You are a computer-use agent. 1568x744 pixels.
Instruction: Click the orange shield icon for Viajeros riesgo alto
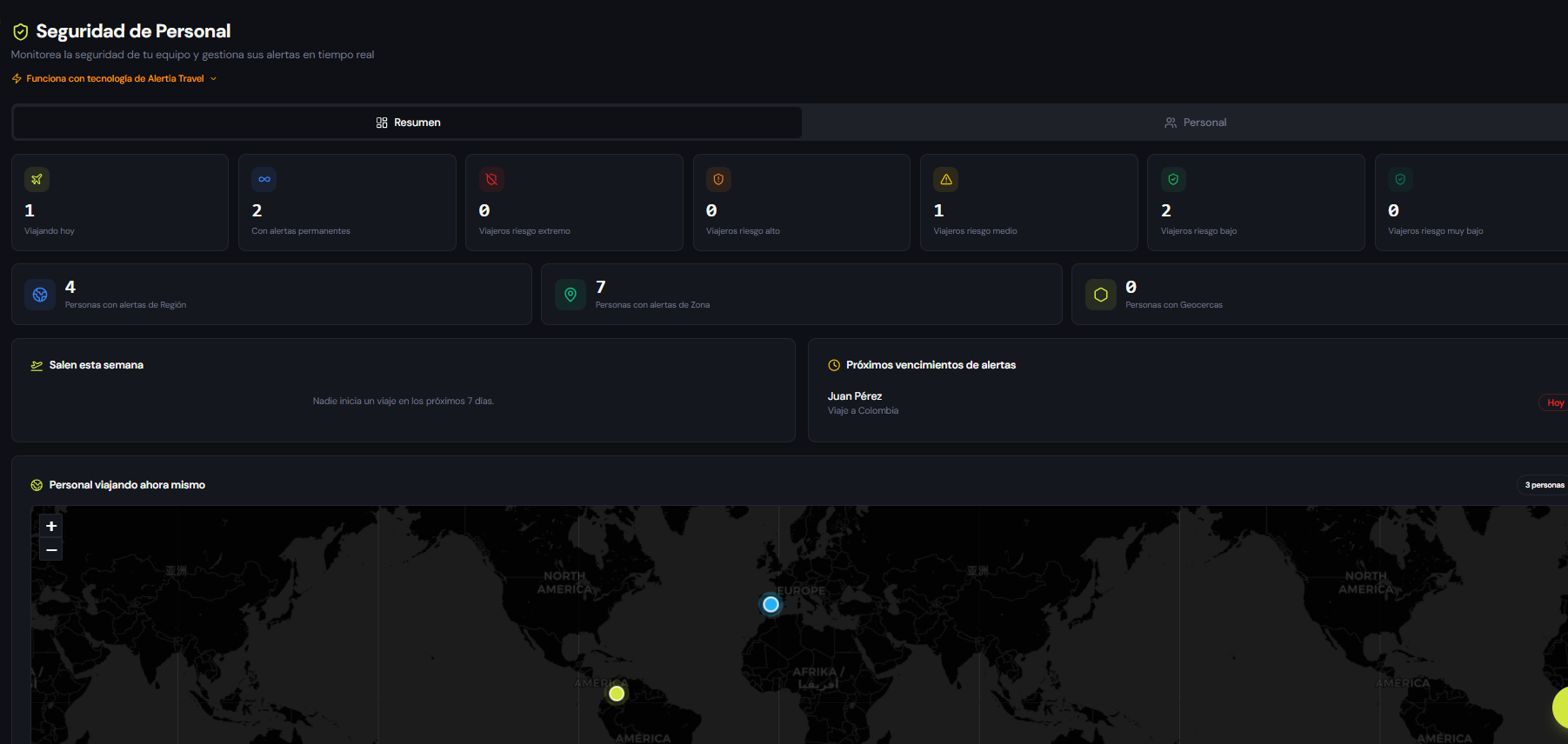point(718,180)
